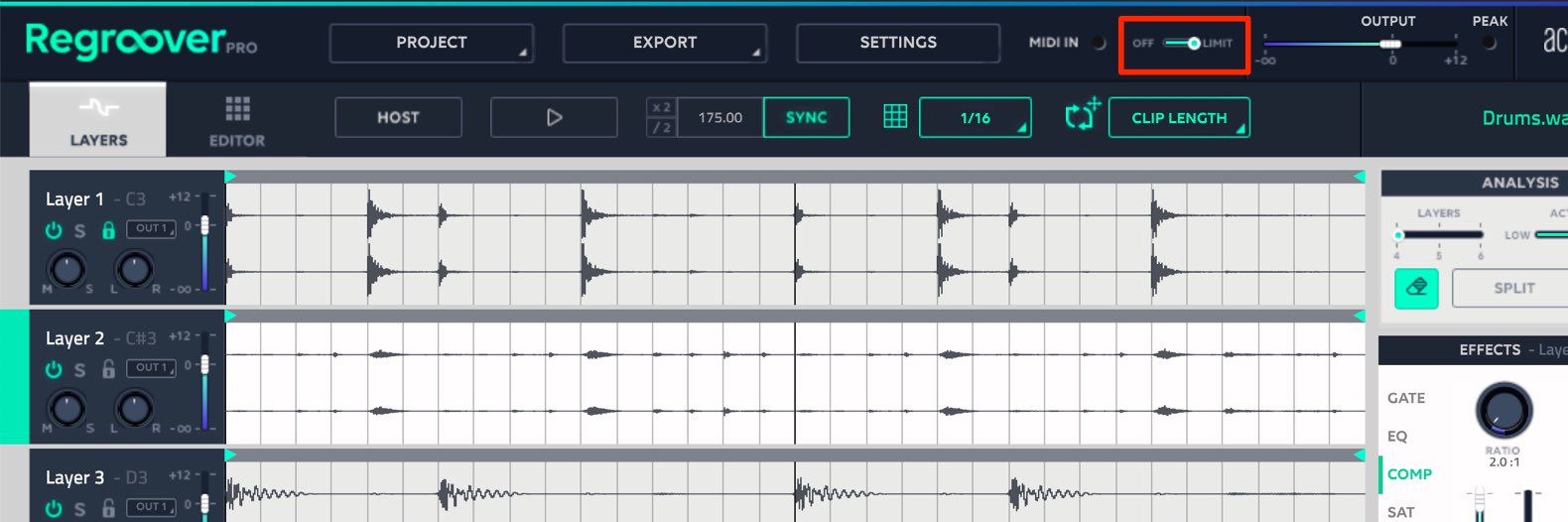
Task: Open the CLIP LENGTH dropdown
Action: click(x=1179, y=117)
